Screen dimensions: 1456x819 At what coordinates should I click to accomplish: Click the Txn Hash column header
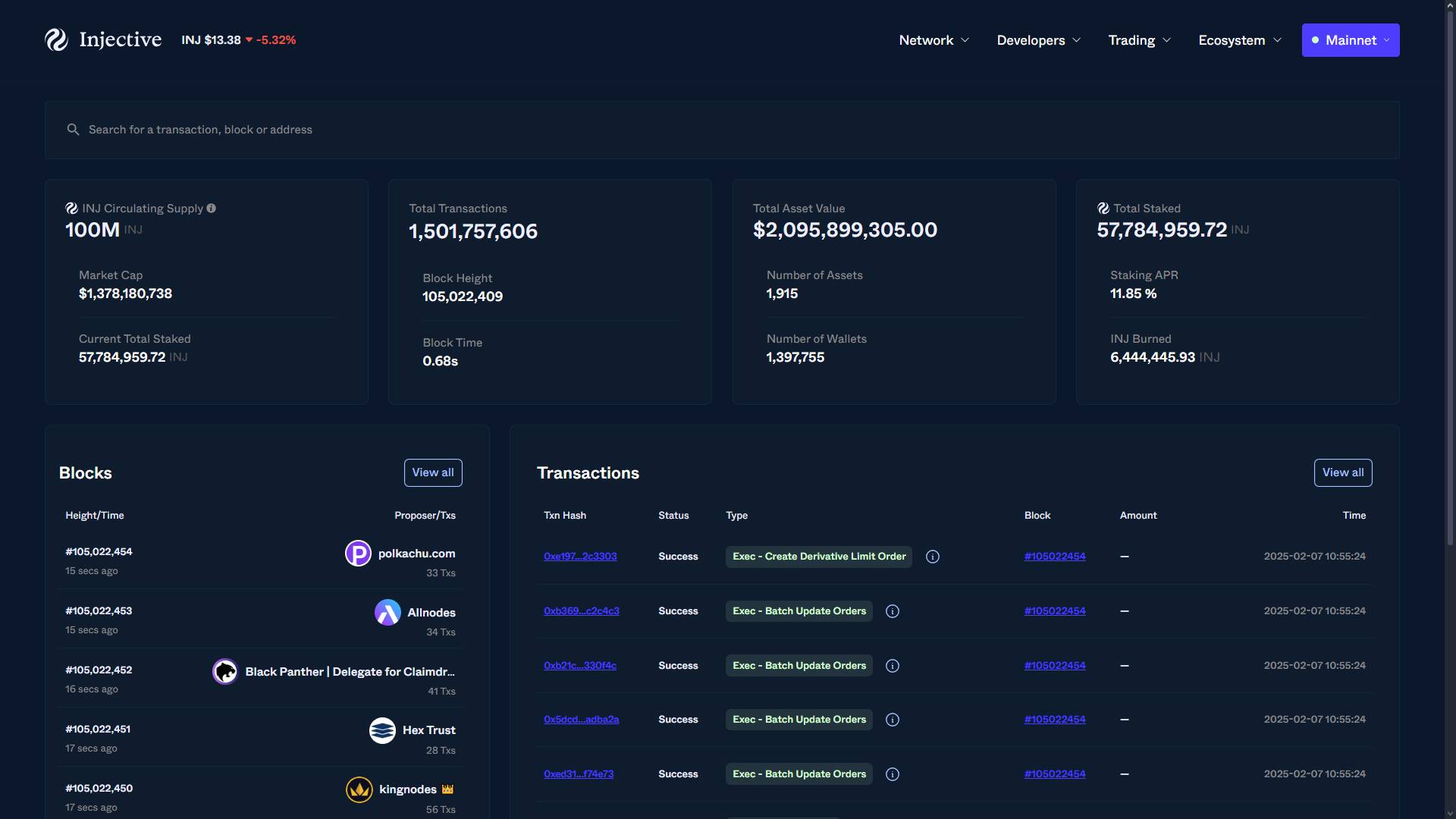[565, 516]
